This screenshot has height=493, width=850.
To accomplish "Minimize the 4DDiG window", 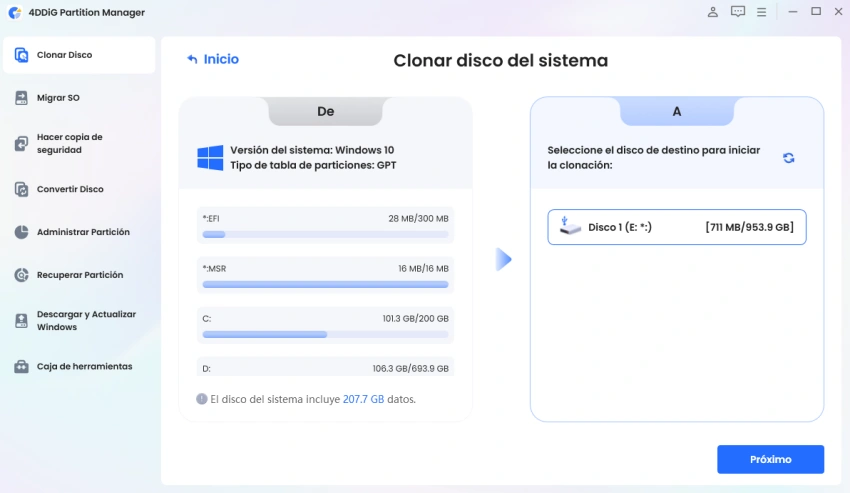I will [793, 11].
